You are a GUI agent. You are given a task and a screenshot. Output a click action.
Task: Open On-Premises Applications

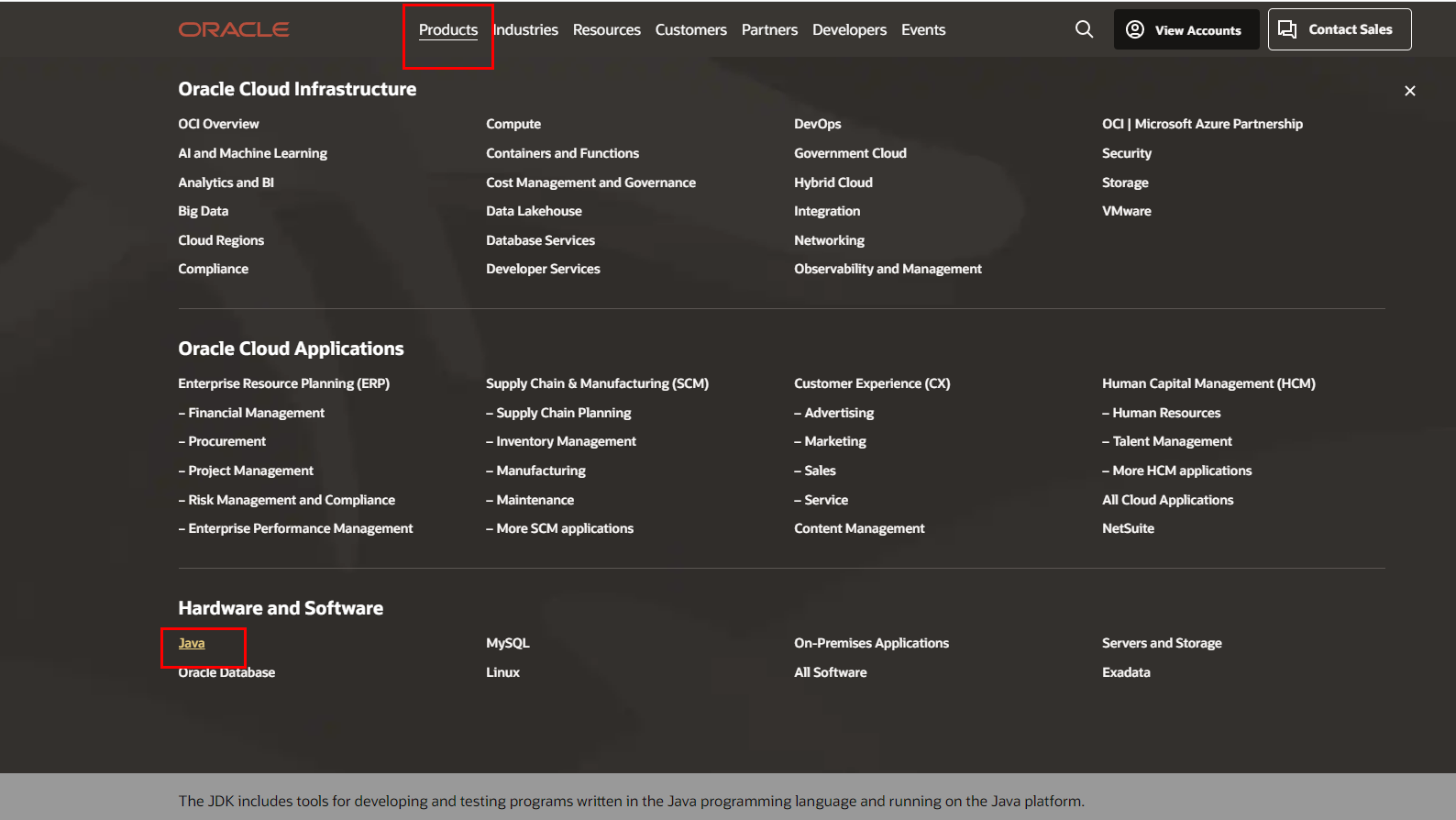coord(872,643)
